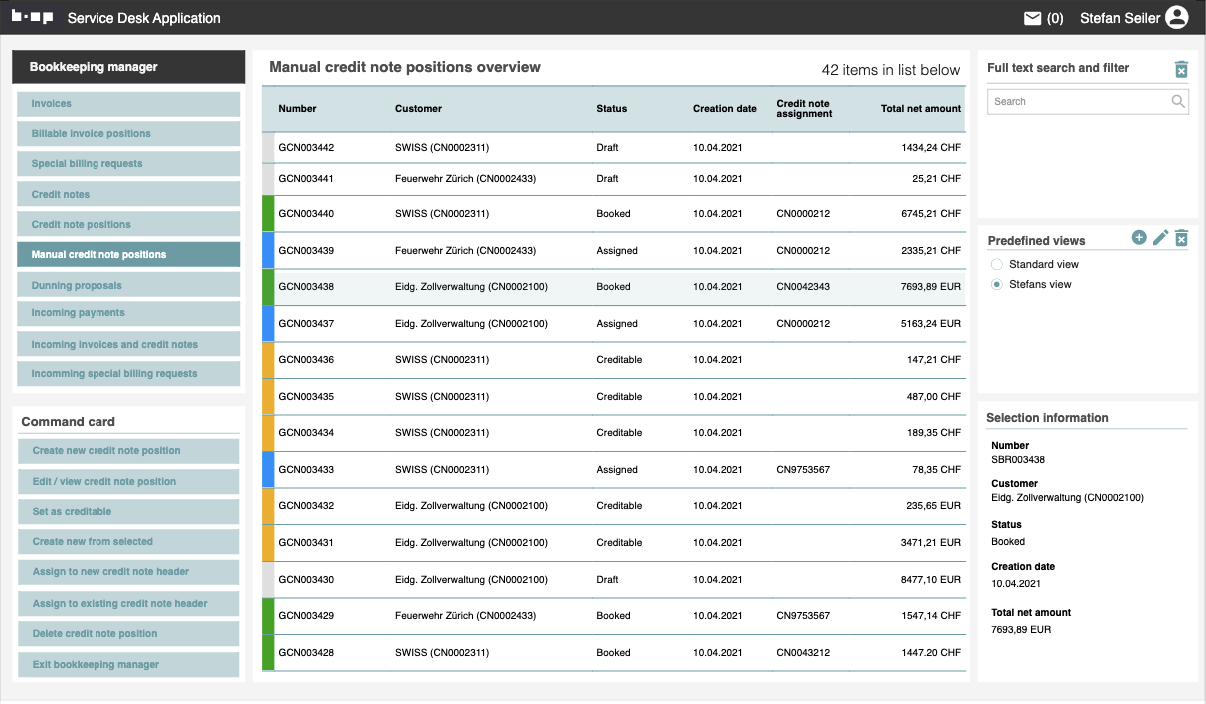Delete predefined view with trash icon
The height and width of the screenshot is (704, 1206).
[x=1181, y=238]
